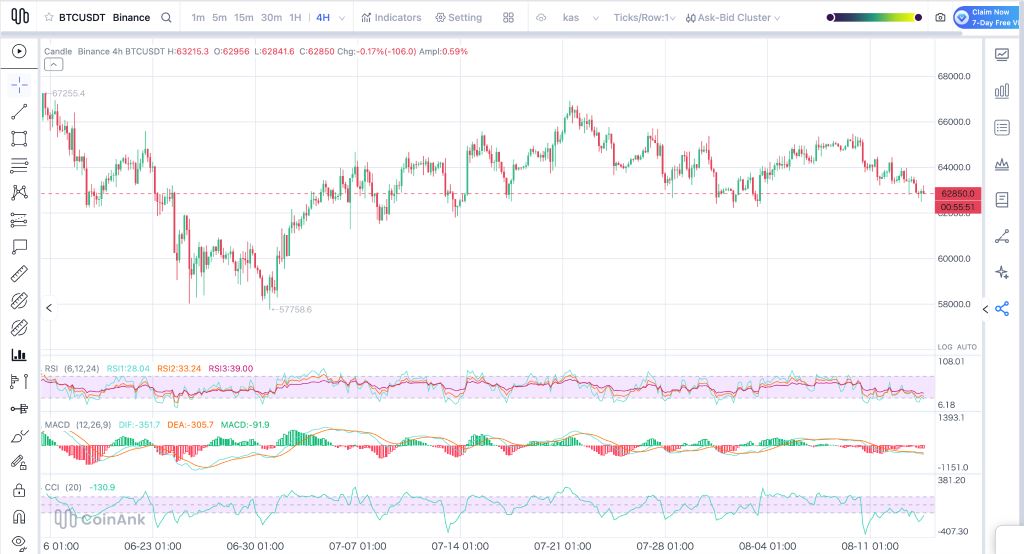The width and height of the screenshot is (1024, 554).
Task: Select the trend line drawing tool
Action: pos(19,112)
